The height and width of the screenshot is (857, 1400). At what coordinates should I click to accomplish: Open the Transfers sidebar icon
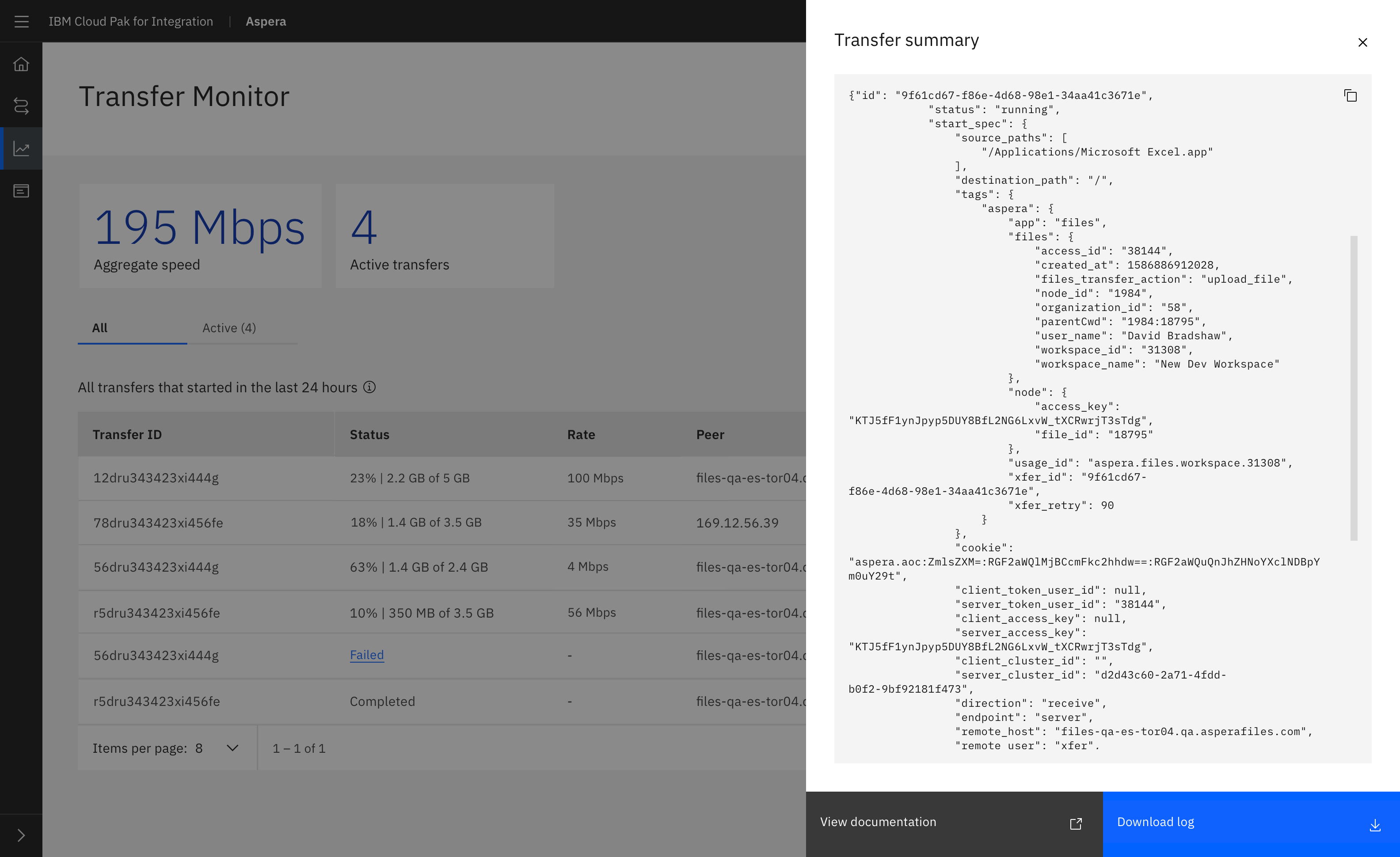click(21, 106)
